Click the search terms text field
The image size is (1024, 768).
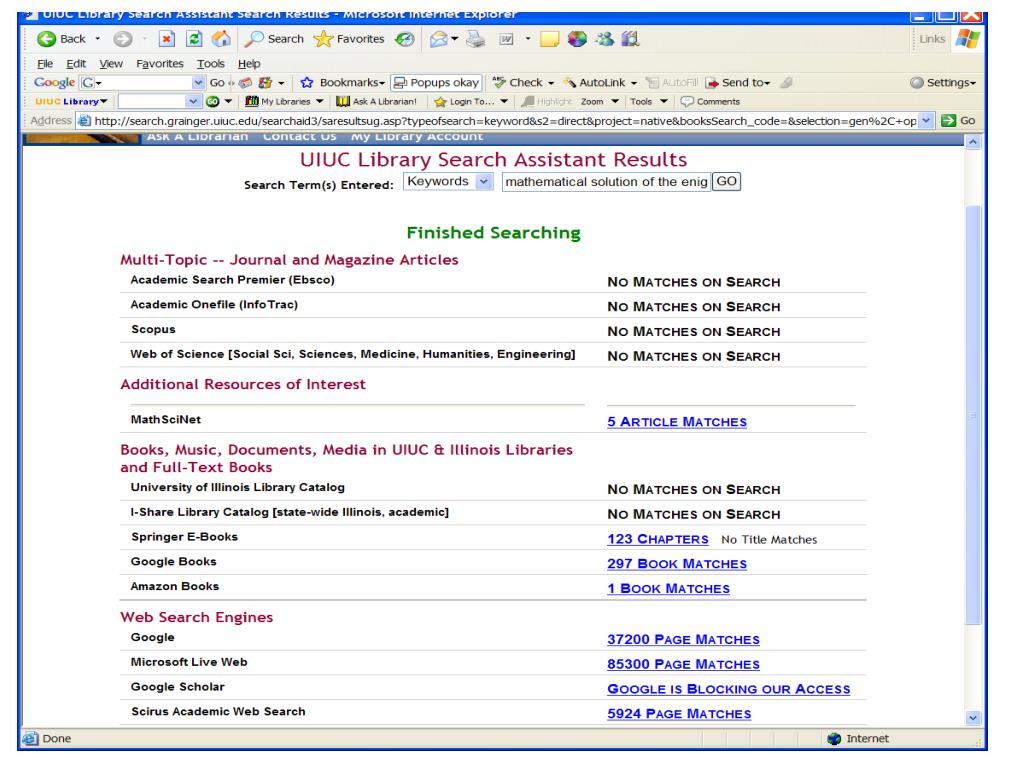click(x=606, y=182)
